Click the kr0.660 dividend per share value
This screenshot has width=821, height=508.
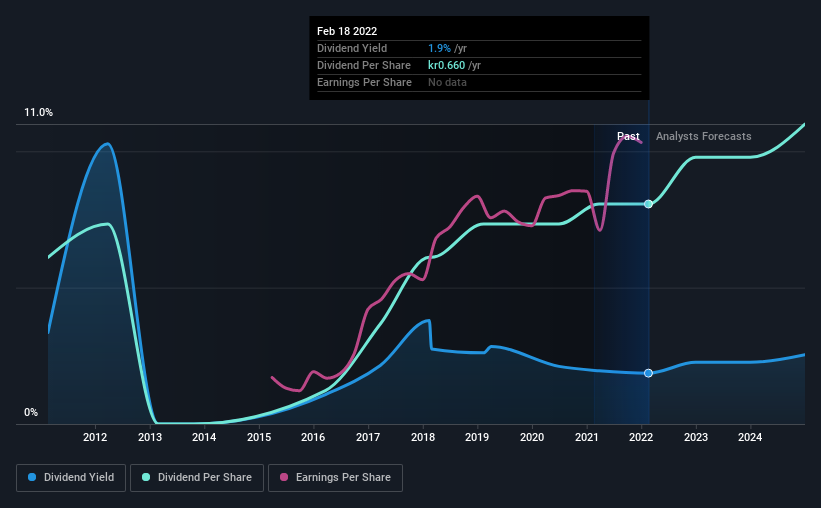click(446, 65)
